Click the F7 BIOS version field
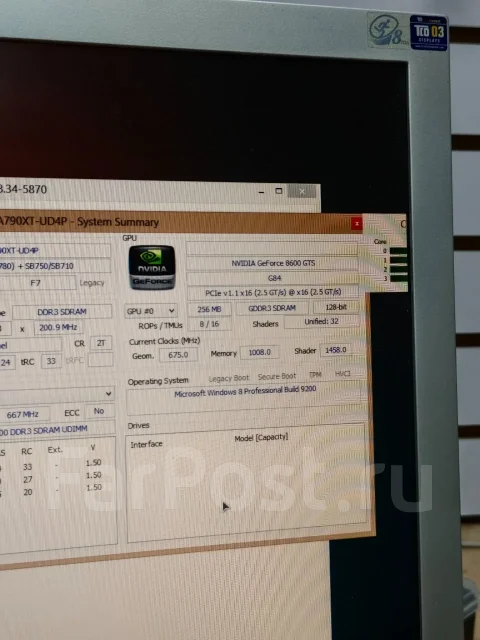The image size is (480, 640). pos(36,283)
